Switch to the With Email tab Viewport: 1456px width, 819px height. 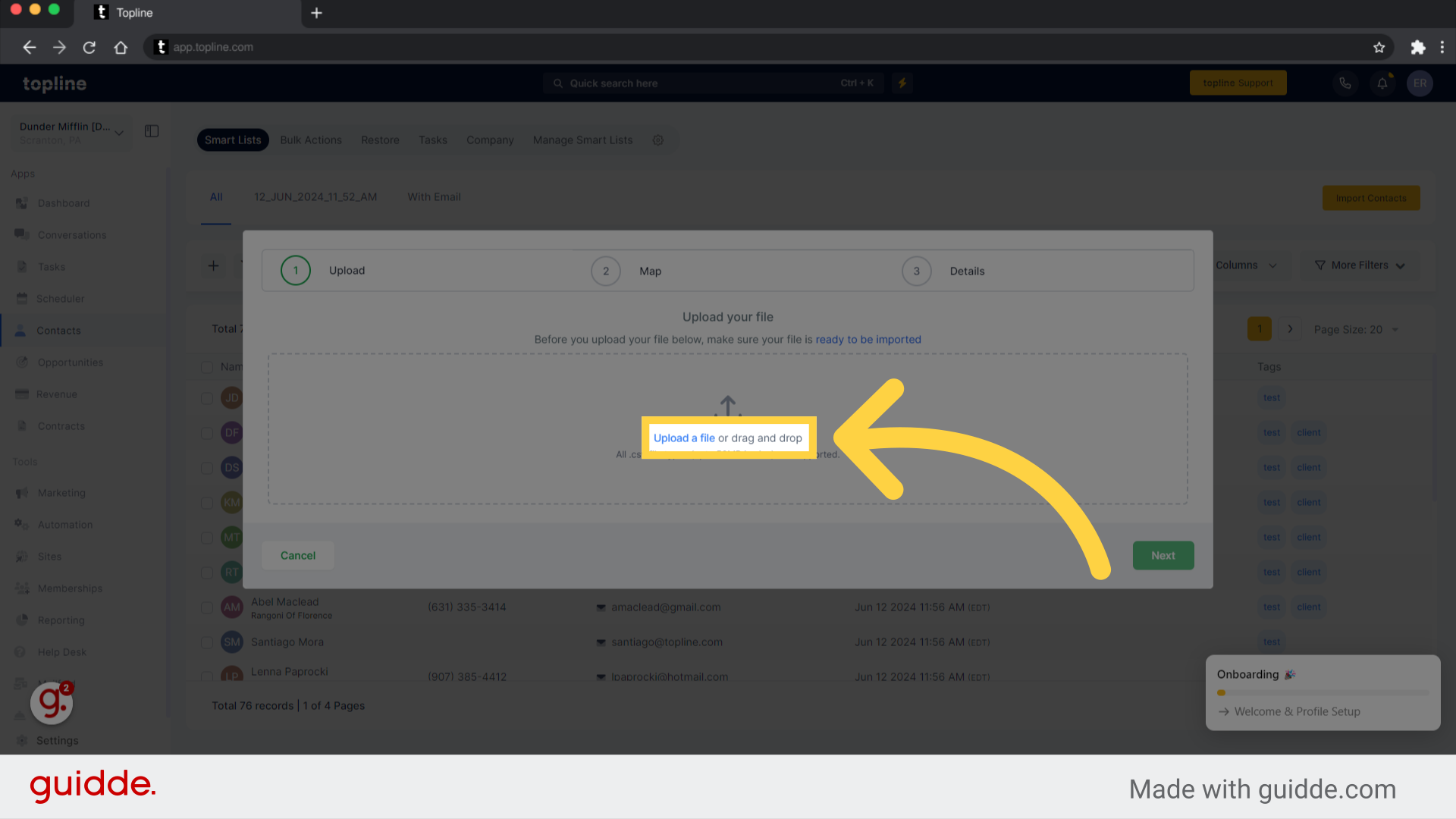(434, 196)
